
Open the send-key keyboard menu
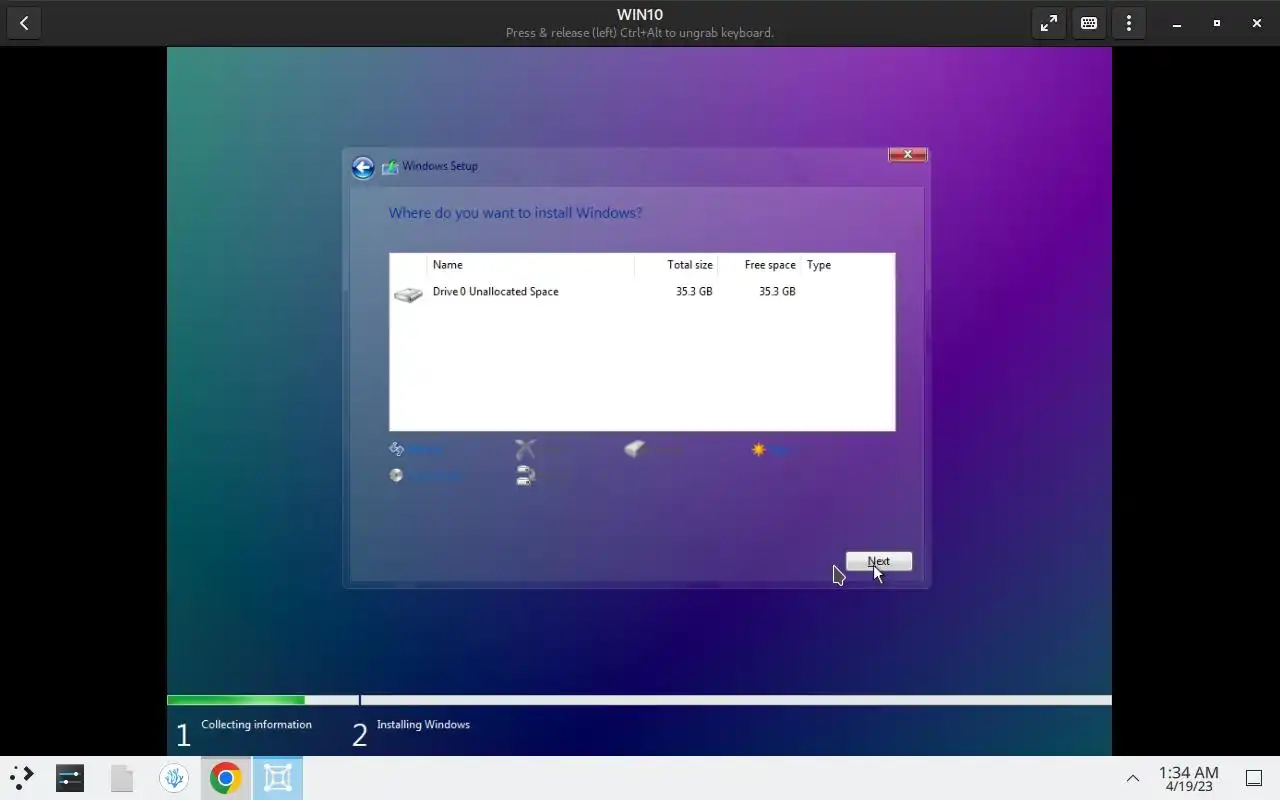coord(1089,23)
